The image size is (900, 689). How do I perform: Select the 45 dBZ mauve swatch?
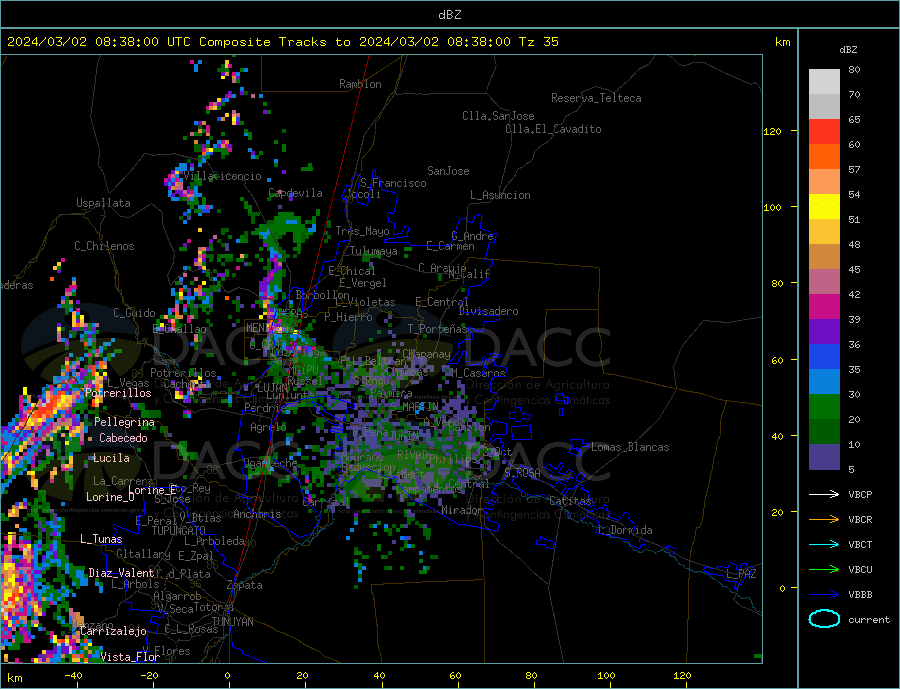(x=824, y=282)
